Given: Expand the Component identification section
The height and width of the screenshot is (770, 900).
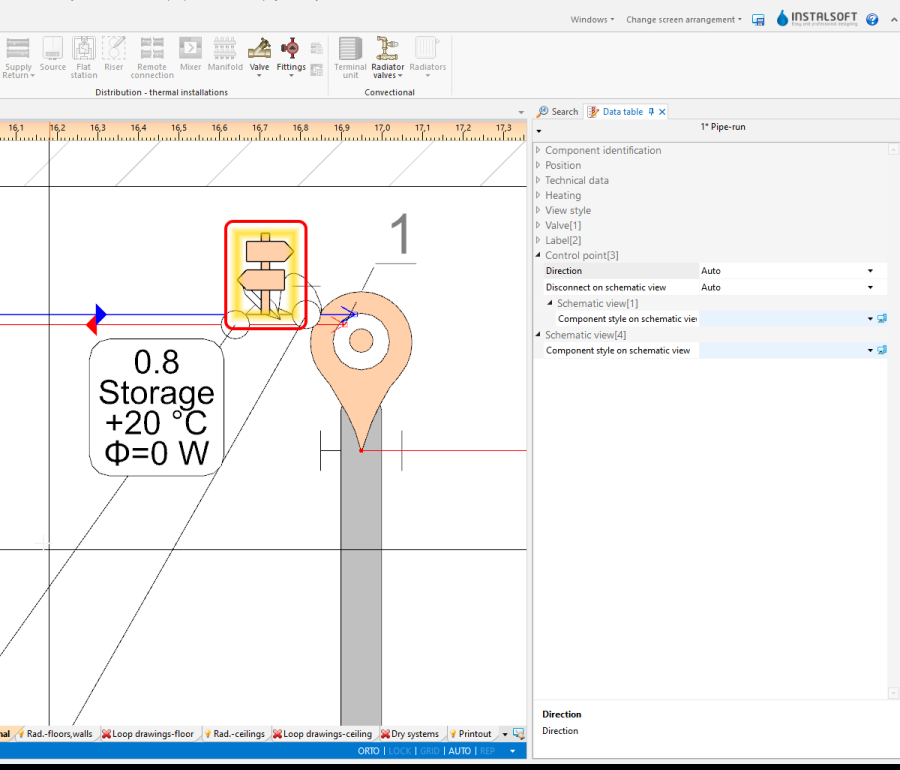Looking at the screenshot, I should 538,150.
